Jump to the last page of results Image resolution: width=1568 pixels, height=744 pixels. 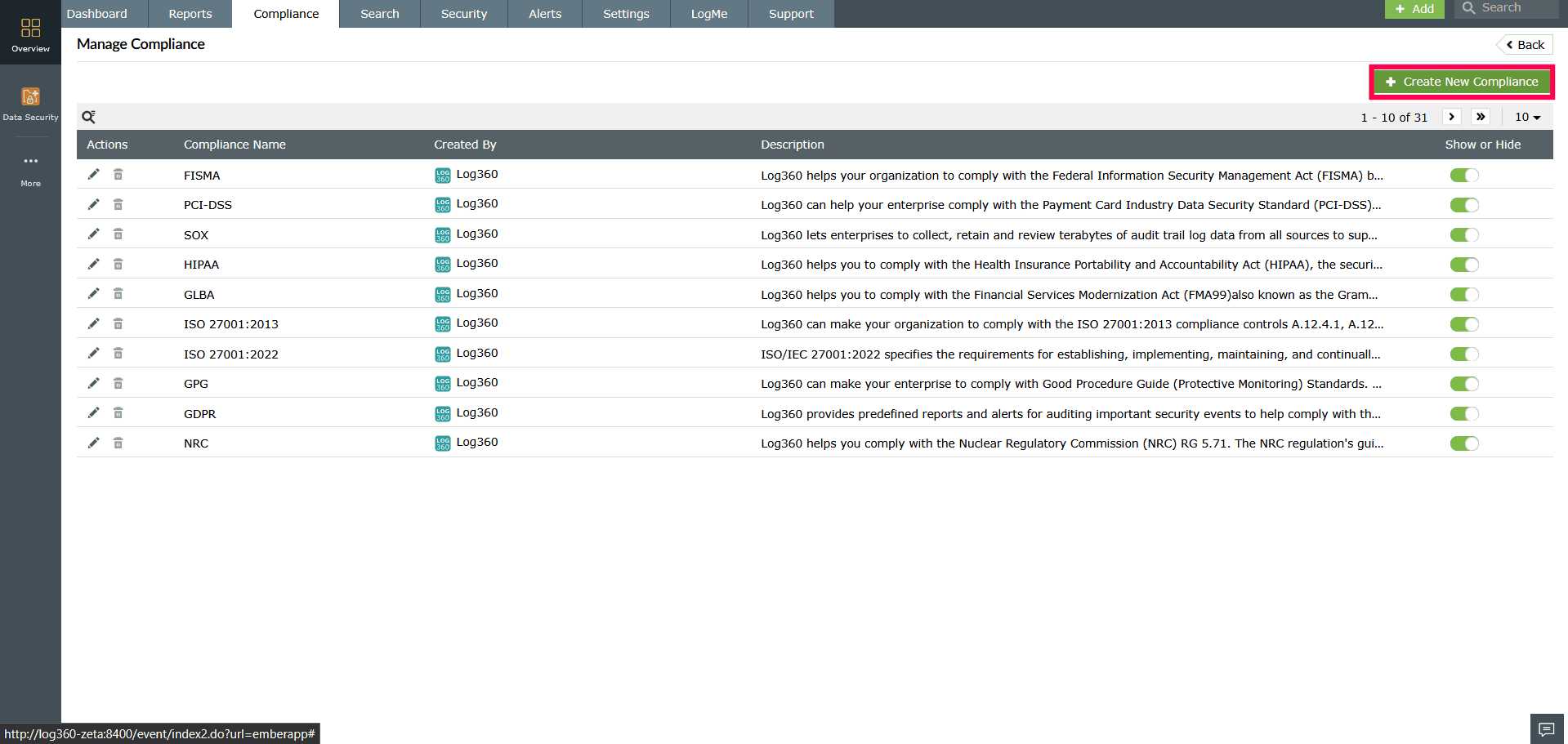point(1481,117)
